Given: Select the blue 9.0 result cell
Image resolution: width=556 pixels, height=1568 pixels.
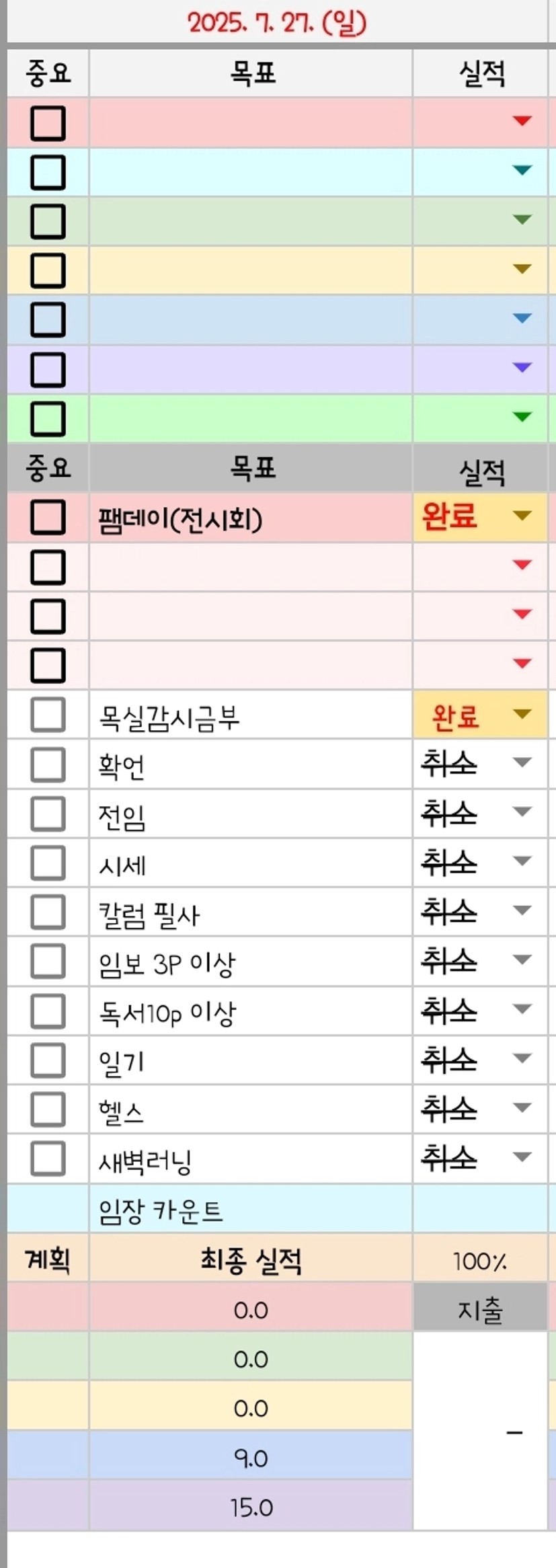Looking at the screenshot, I should [x=251, y=1456].
